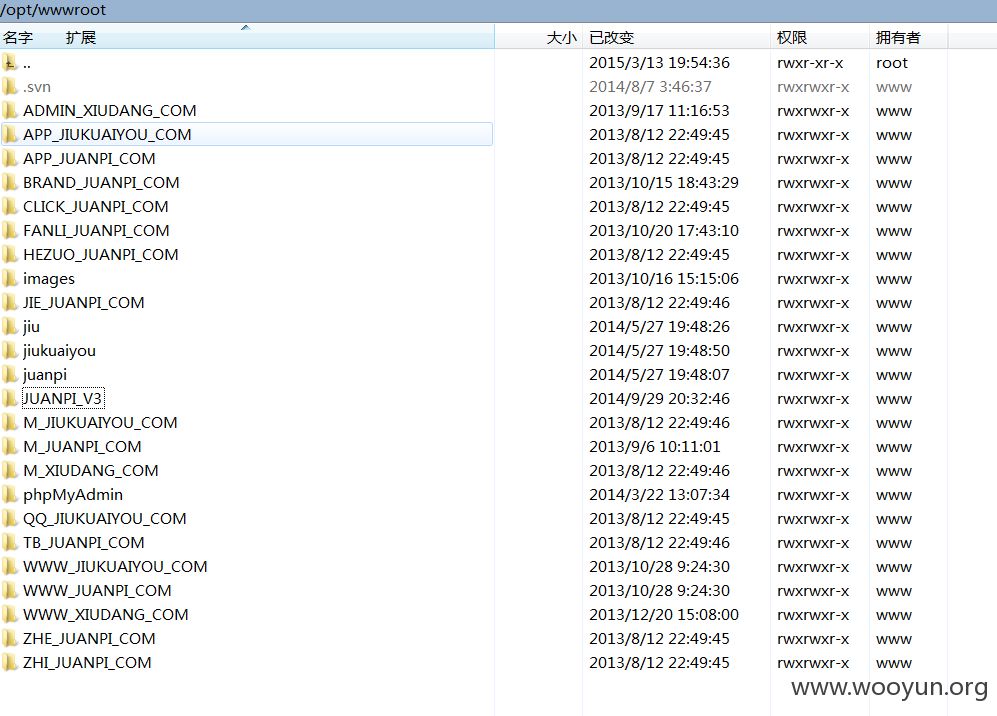997x716 pixels.
Task: Click the ZHE_JUANPI_COM folder icon
Action: pyautogui.click(x=10, y=638)
